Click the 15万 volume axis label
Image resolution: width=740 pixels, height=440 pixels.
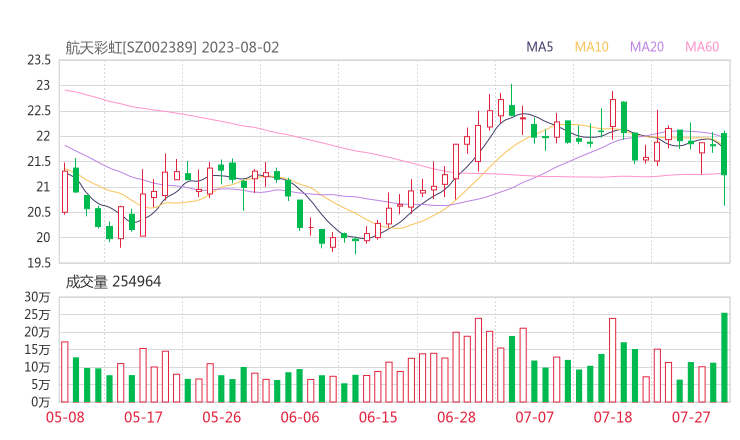[x=37, y=349]
